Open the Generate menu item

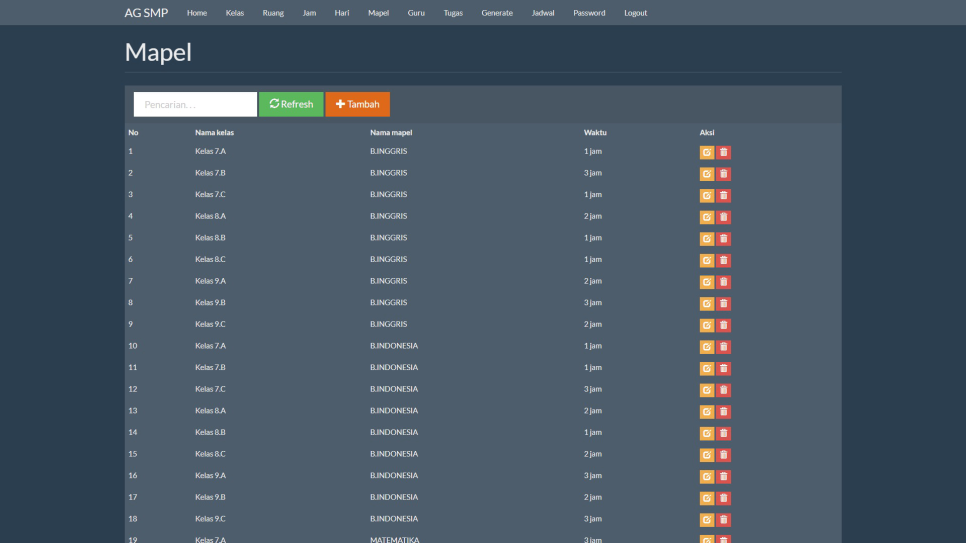[x=497, y=13]
